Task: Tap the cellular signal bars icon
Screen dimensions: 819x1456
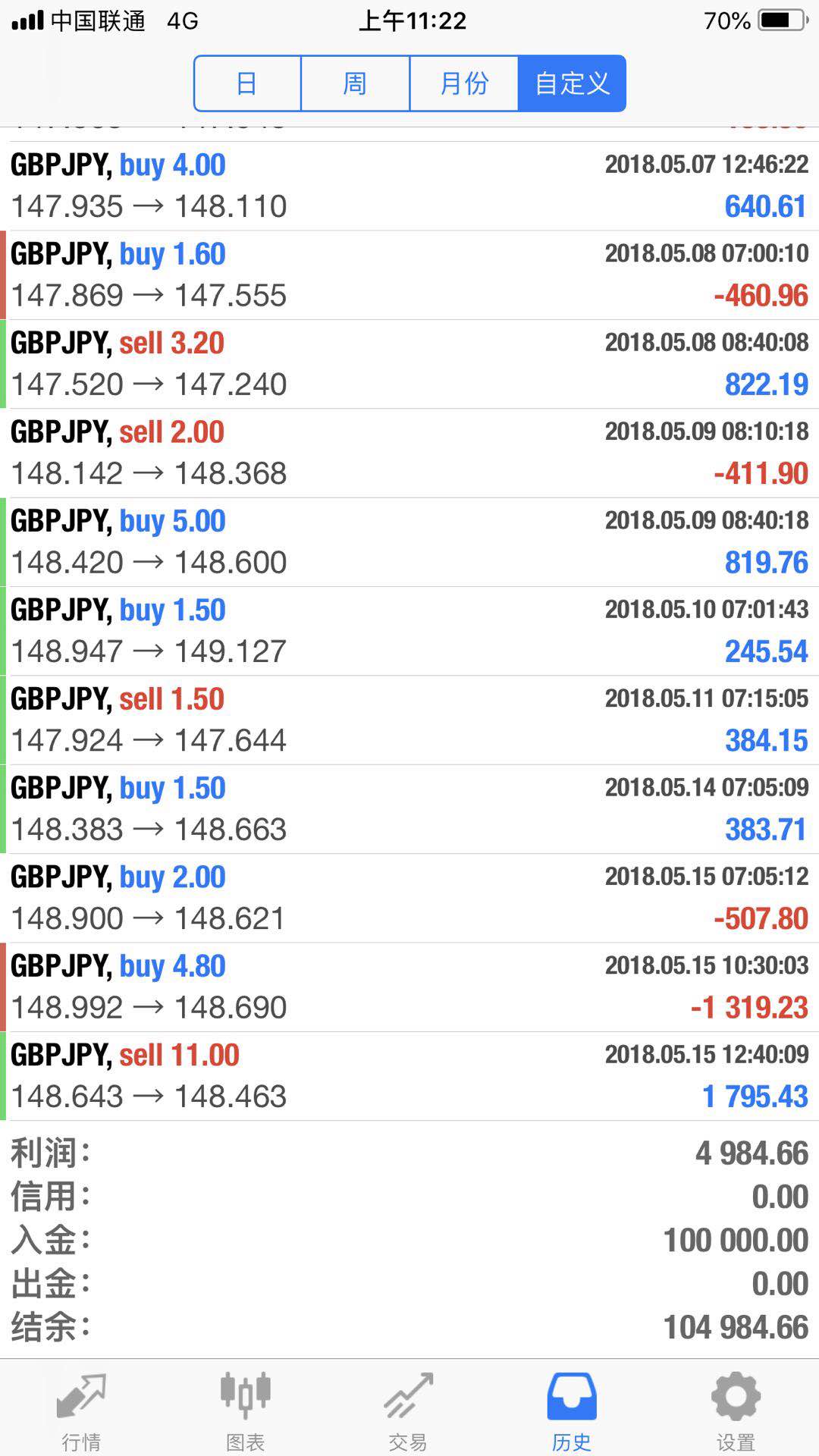Action: click(28, 20)
